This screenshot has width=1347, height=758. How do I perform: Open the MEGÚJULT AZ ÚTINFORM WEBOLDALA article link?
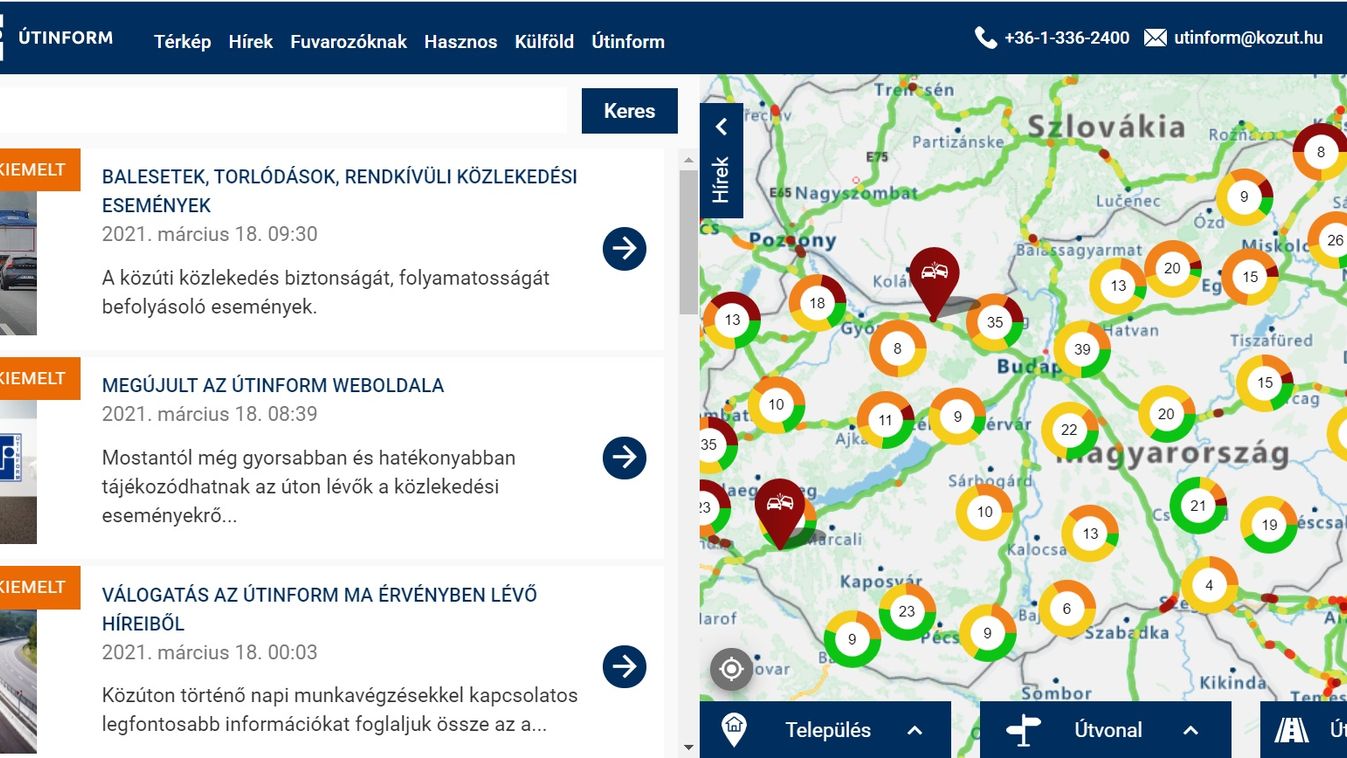273,384
